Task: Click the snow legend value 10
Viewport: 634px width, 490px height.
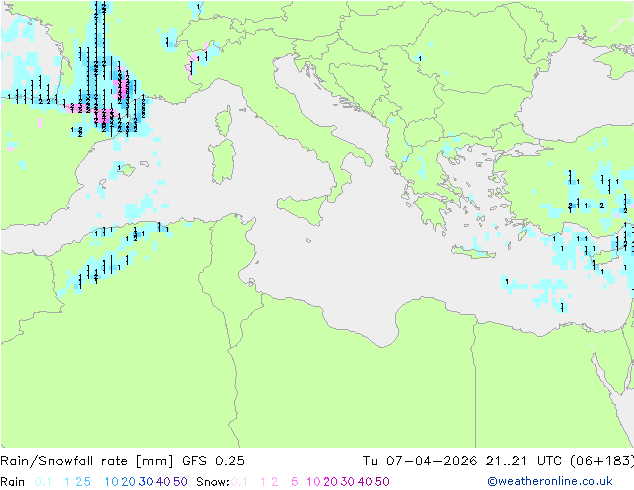Action: (x=313, y=482)
